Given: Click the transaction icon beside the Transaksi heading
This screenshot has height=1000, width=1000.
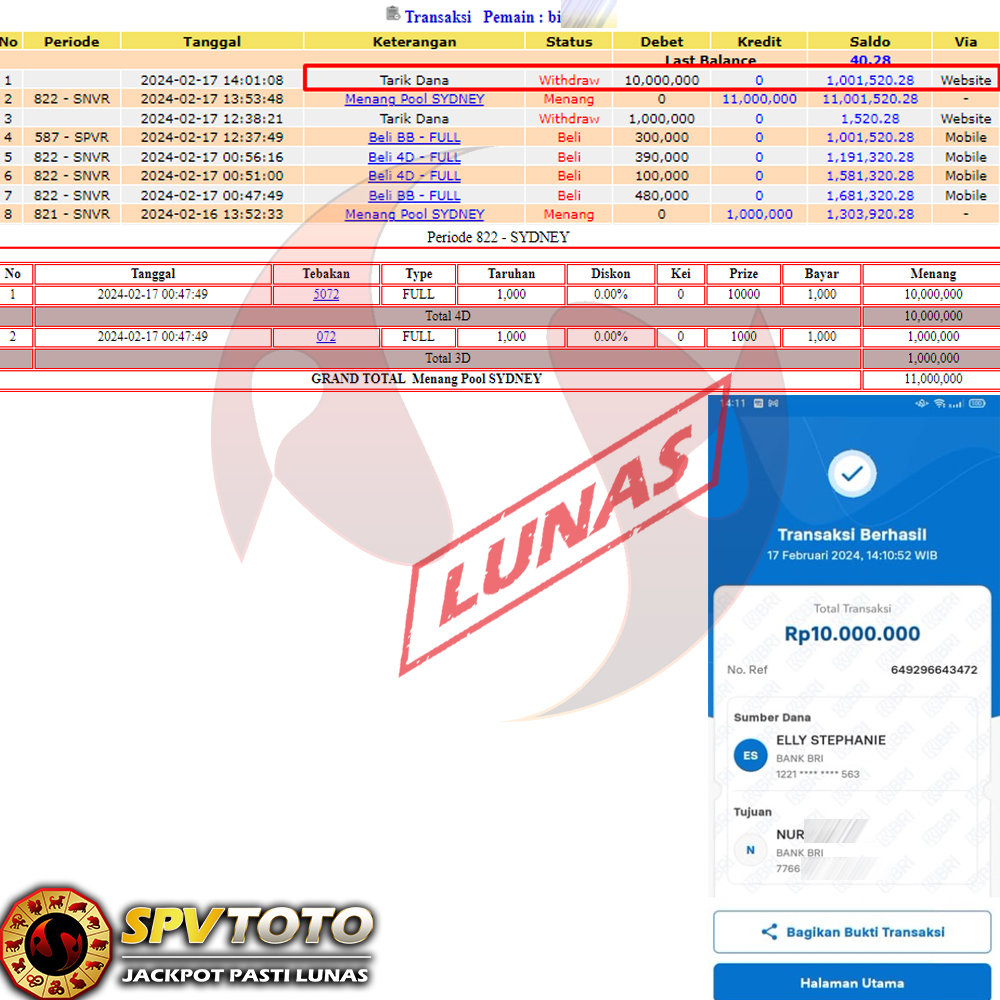Looking at the screenshot, I should point(393,14).
